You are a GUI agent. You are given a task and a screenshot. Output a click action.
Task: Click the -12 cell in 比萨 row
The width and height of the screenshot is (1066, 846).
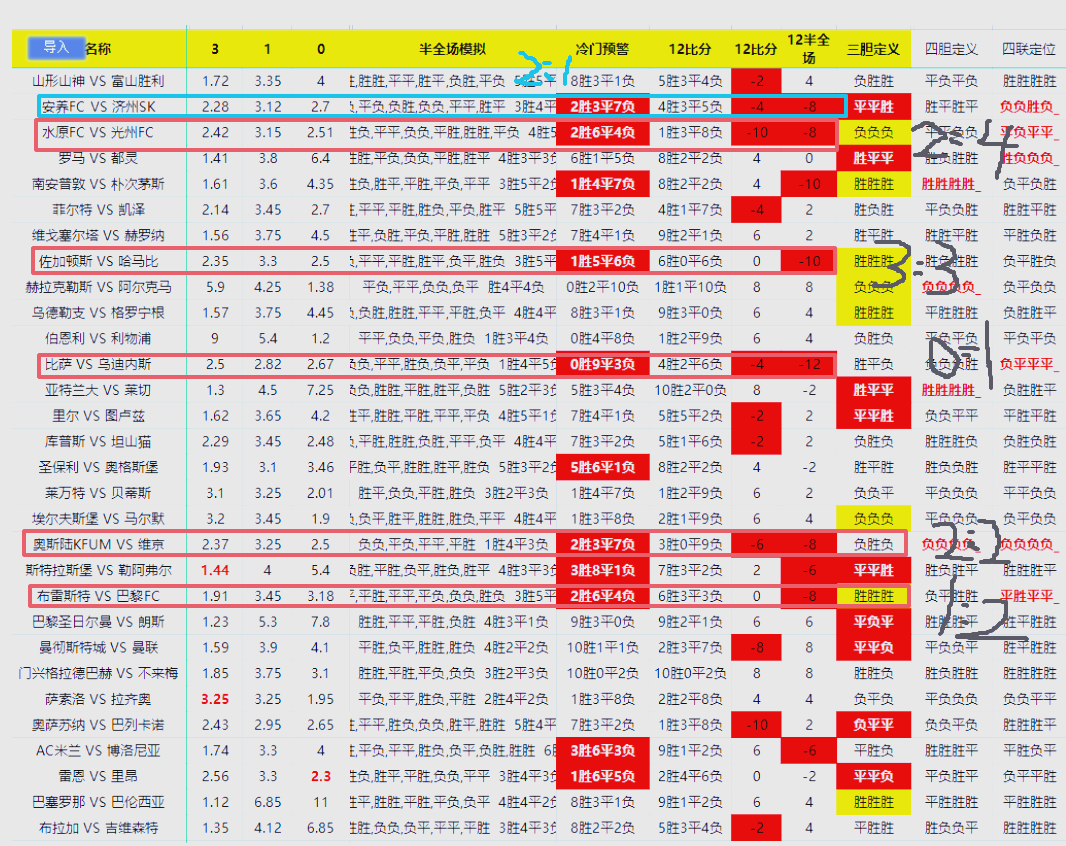809,364
